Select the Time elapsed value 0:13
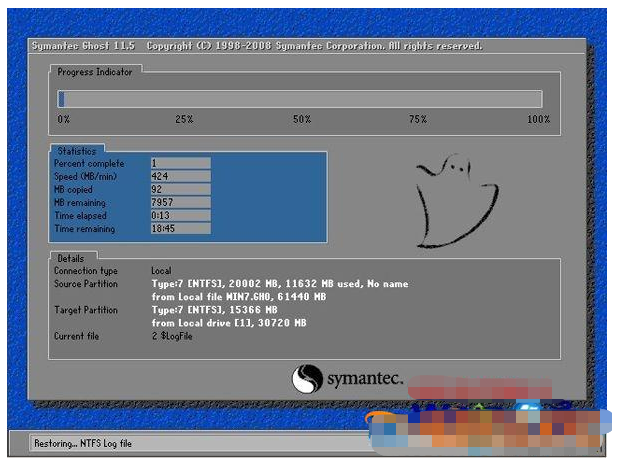The height and width of the screenshot is (458, 618). click(x=181, y=215)
